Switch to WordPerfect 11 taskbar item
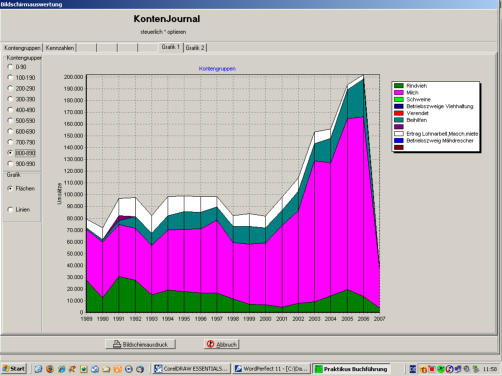This screenshot has width=502, height=376. click(272, 369)
